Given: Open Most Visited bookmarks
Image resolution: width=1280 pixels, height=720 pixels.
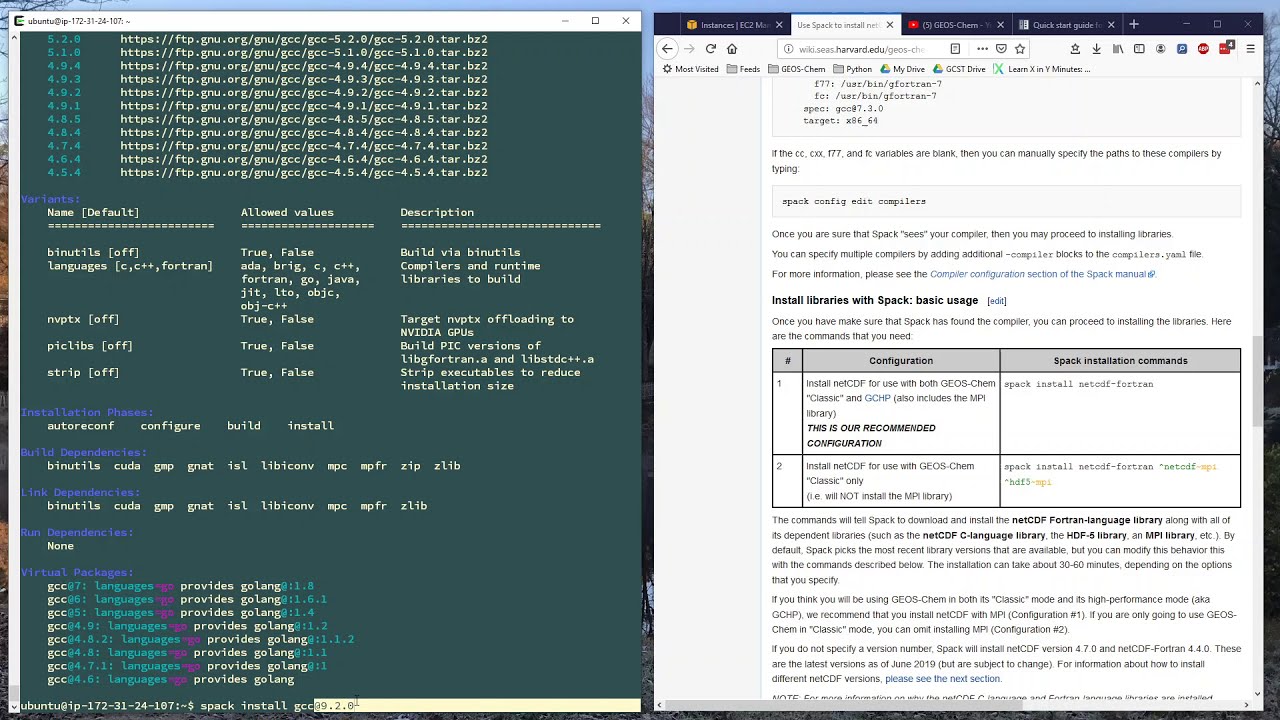Looking at the screenshot, I should coord(690,69).
